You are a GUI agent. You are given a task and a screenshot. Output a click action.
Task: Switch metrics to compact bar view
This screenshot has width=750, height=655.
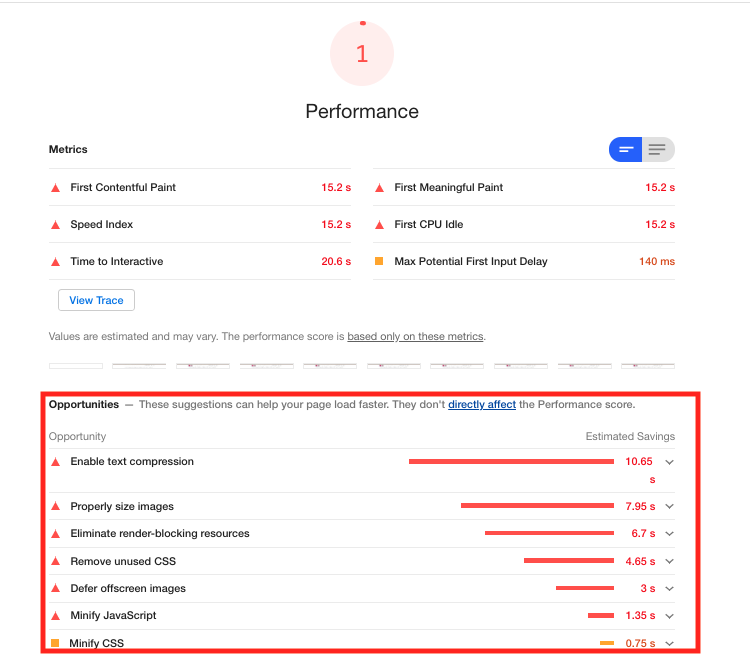coord(626,150)
